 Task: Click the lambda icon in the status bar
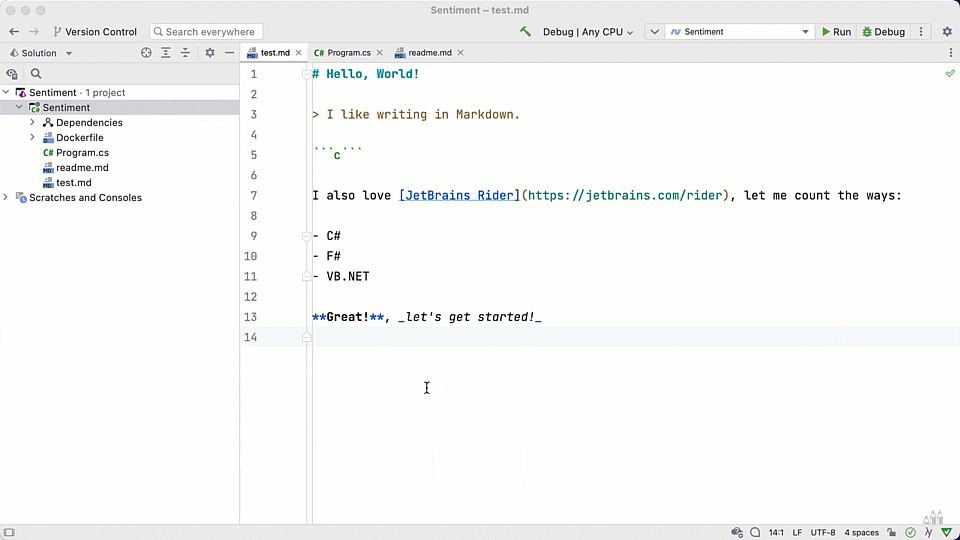(929, 533)
